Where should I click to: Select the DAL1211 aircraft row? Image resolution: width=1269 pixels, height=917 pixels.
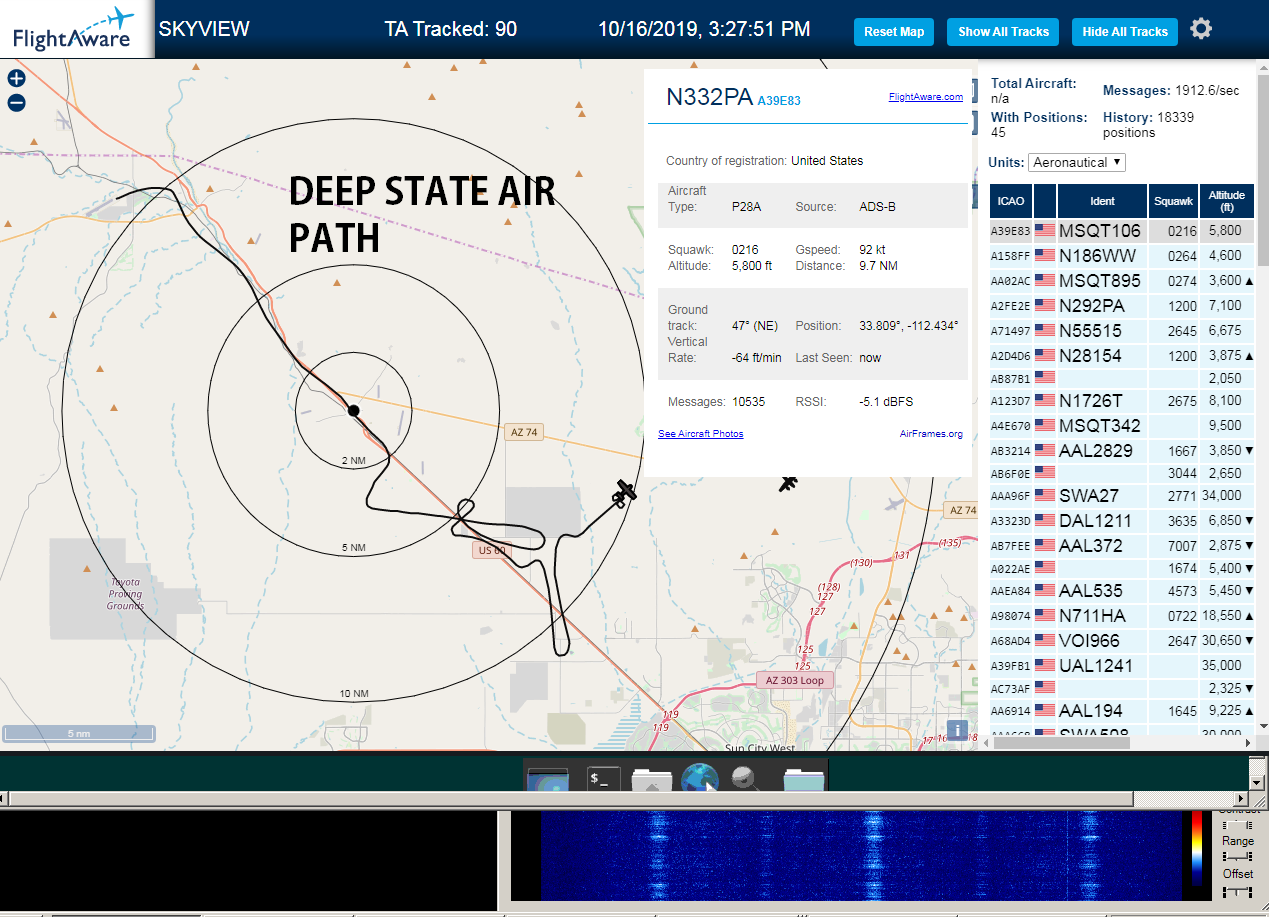click(1120, 521)
